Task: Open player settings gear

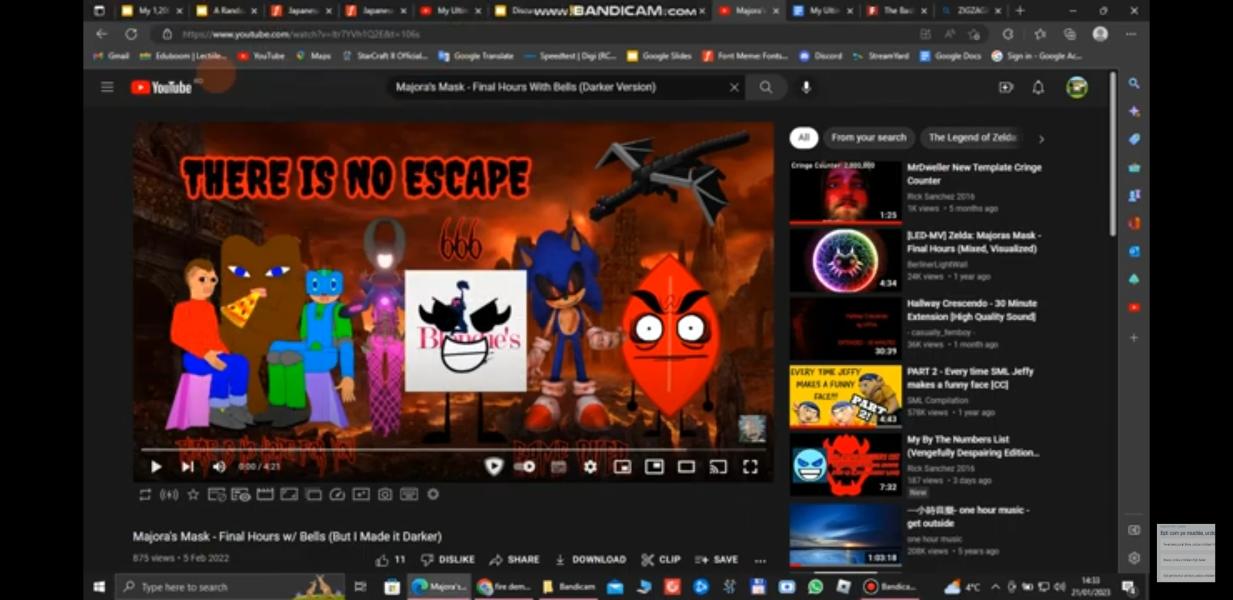Action: click(x=590, y=466)
